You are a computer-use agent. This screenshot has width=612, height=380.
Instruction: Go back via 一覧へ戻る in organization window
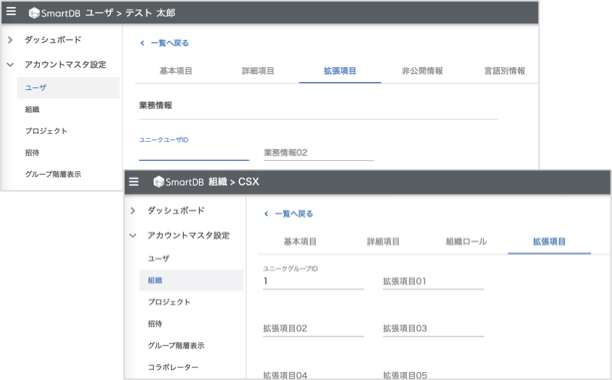click(x=288, y=214)
